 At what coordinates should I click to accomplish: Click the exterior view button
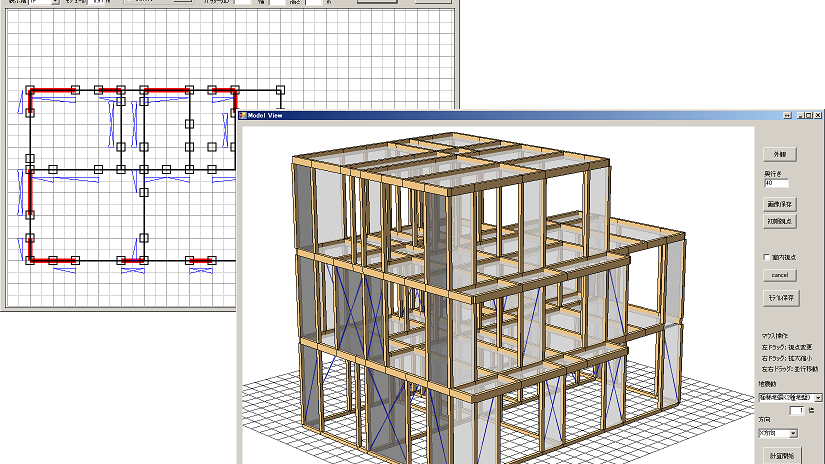pyautogui.click(x=780, y=155)
